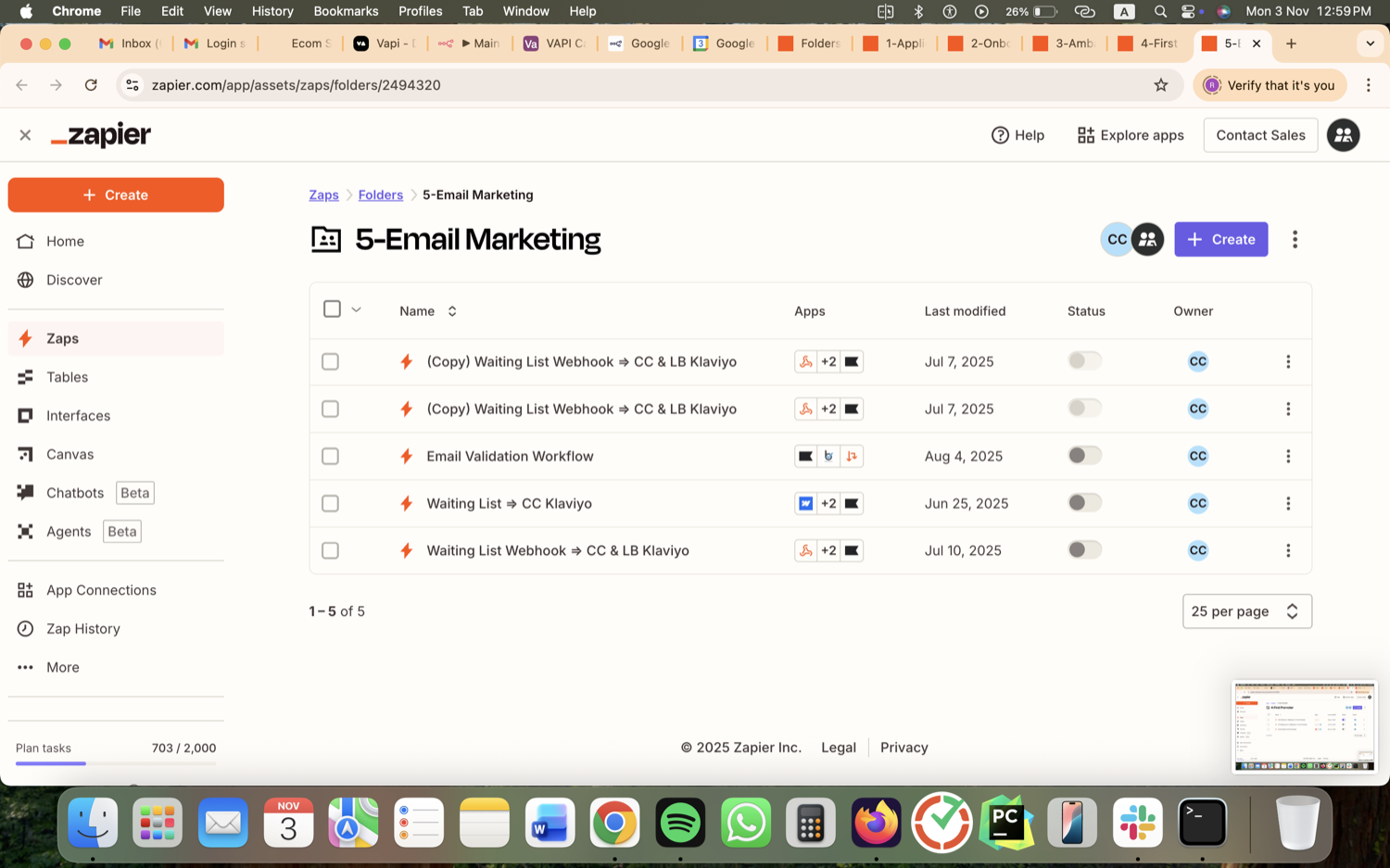Open the Email Validation Workflow zap
Screen dimensions: 1390x868
(510, 456)
